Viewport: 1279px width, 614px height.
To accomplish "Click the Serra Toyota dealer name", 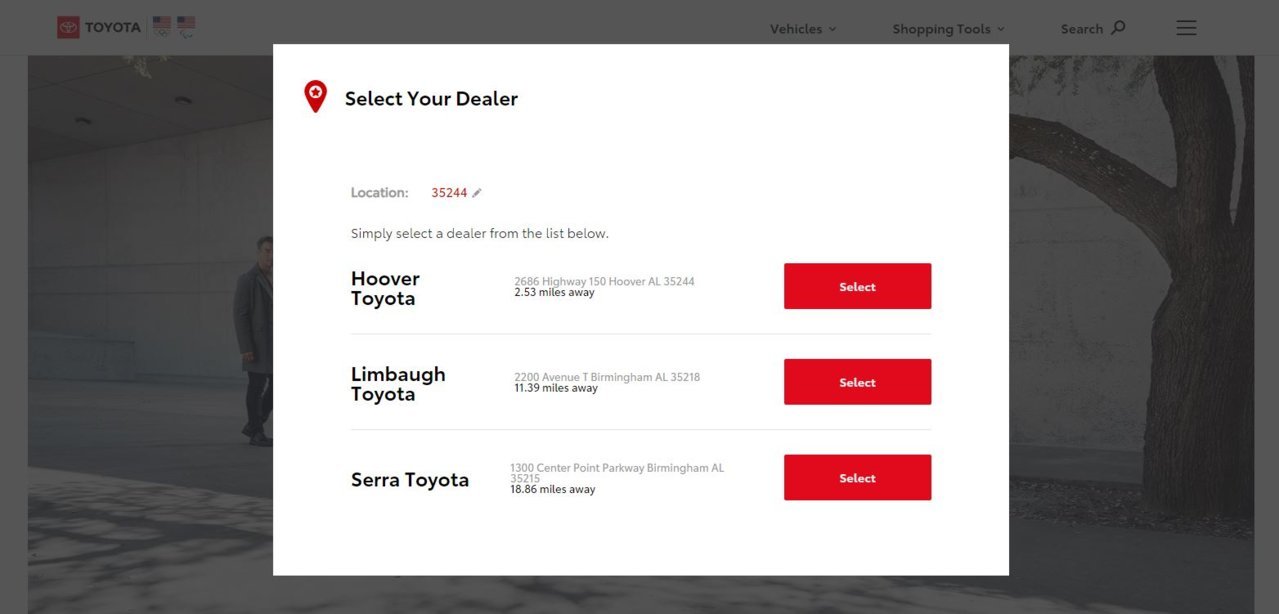I will pyautogui.click(x=410, y=480).
